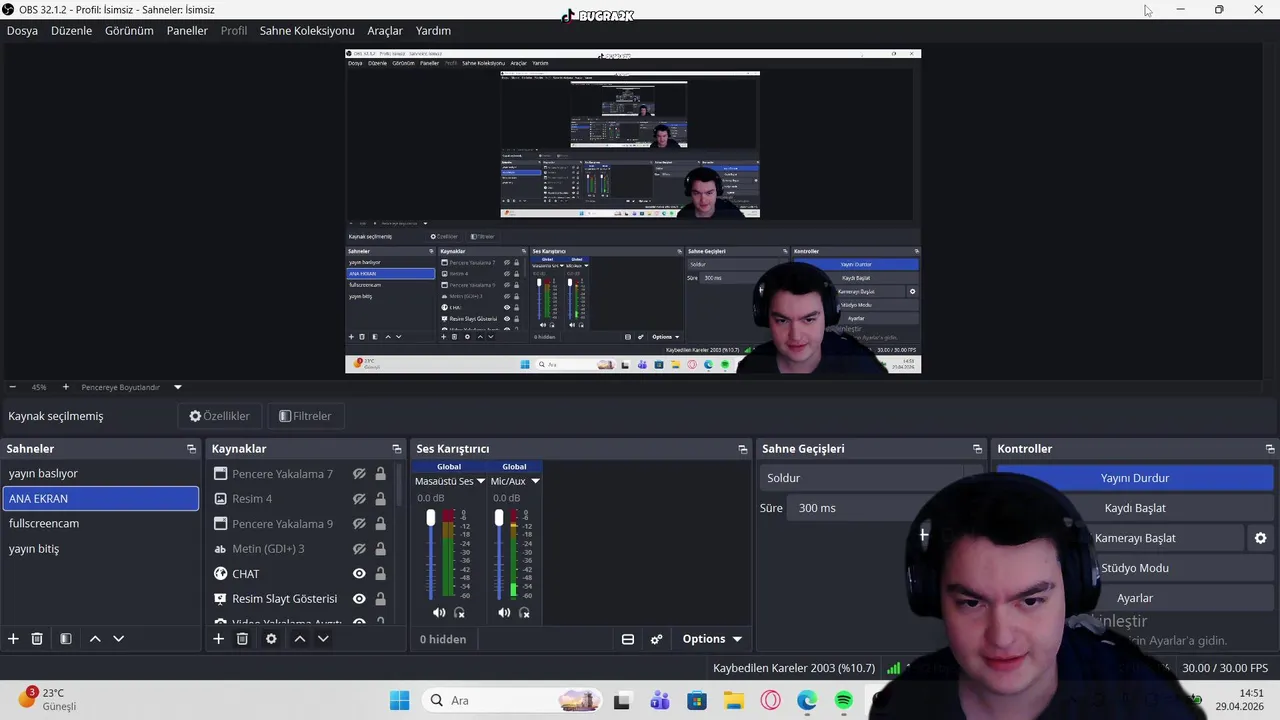The width and height of the screenshot is (1280, 720).
Task: Open the Dosya menu
Action: click(22, 31)
